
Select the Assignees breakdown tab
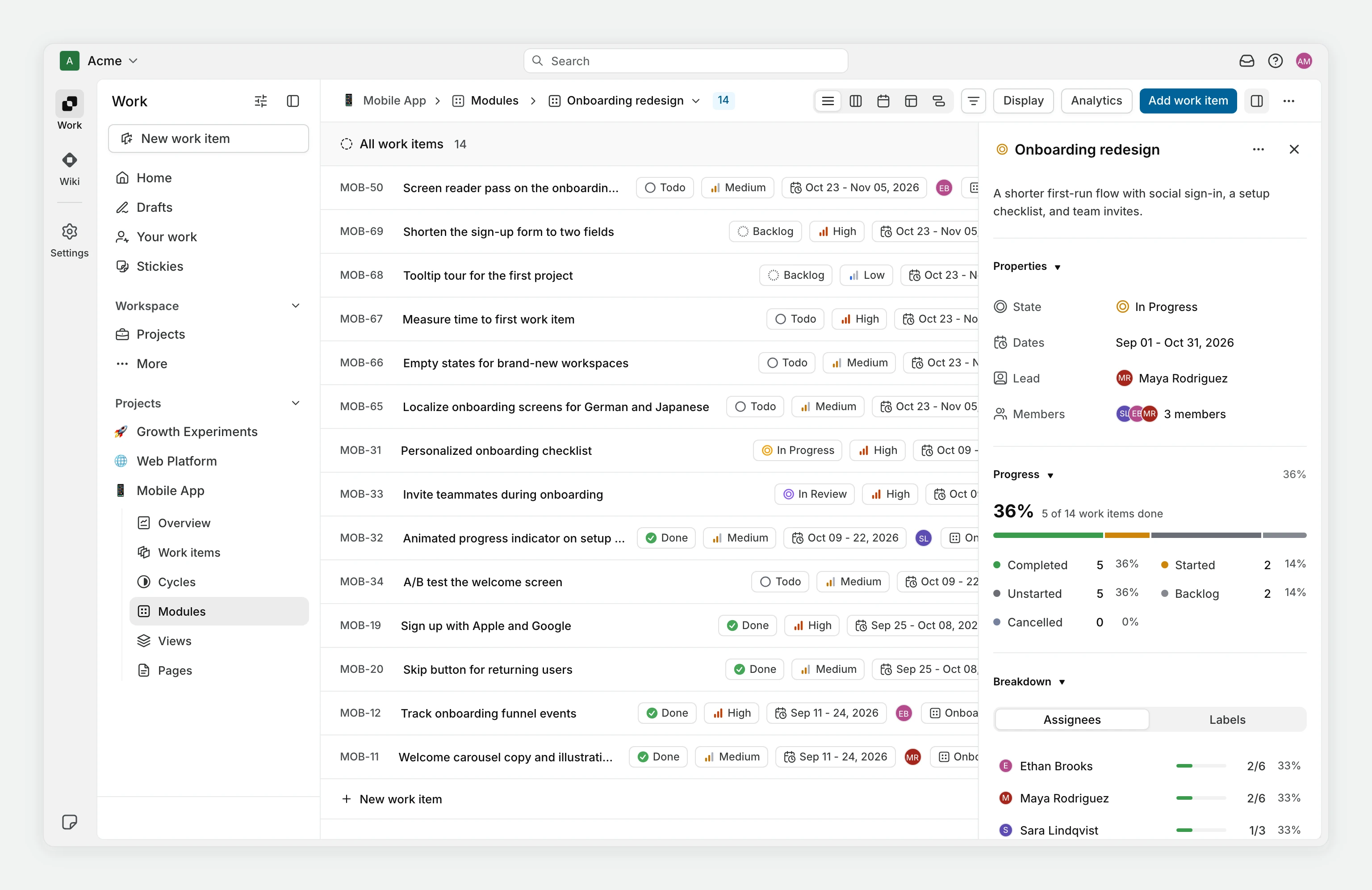(x=1072, y=720)
